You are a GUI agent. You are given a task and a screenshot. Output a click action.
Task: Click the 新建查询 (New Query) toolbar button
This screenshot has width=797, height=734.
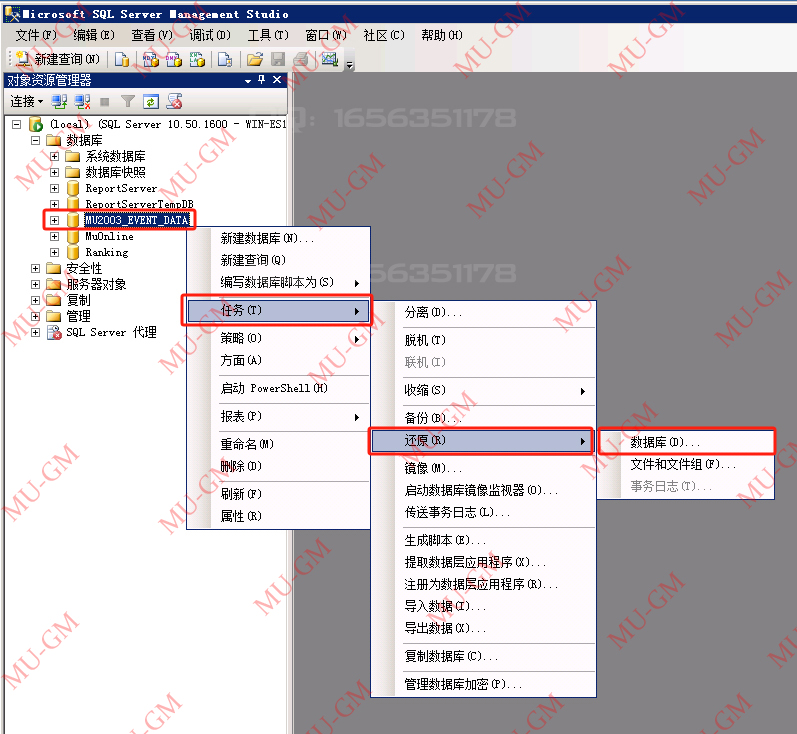(57, 59)
